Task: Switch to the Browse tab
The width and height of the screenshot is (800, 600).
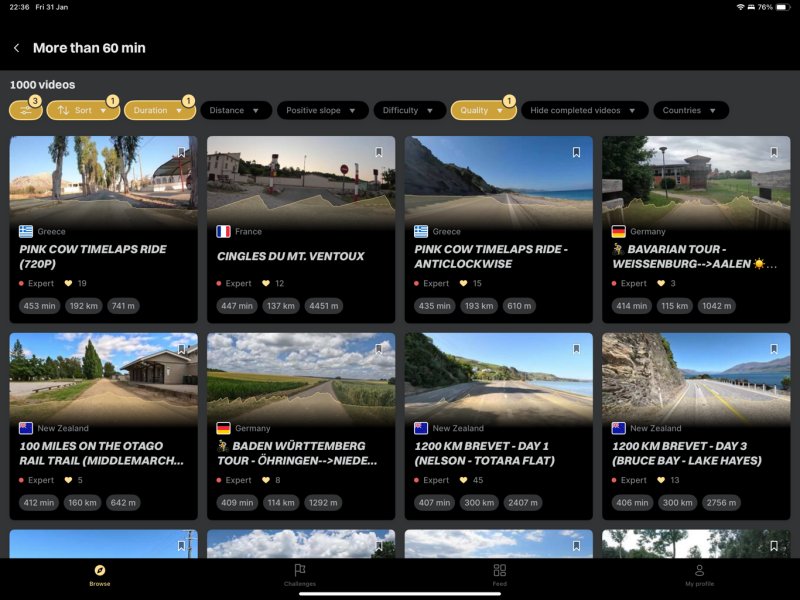Action: [x=99, y=570]
